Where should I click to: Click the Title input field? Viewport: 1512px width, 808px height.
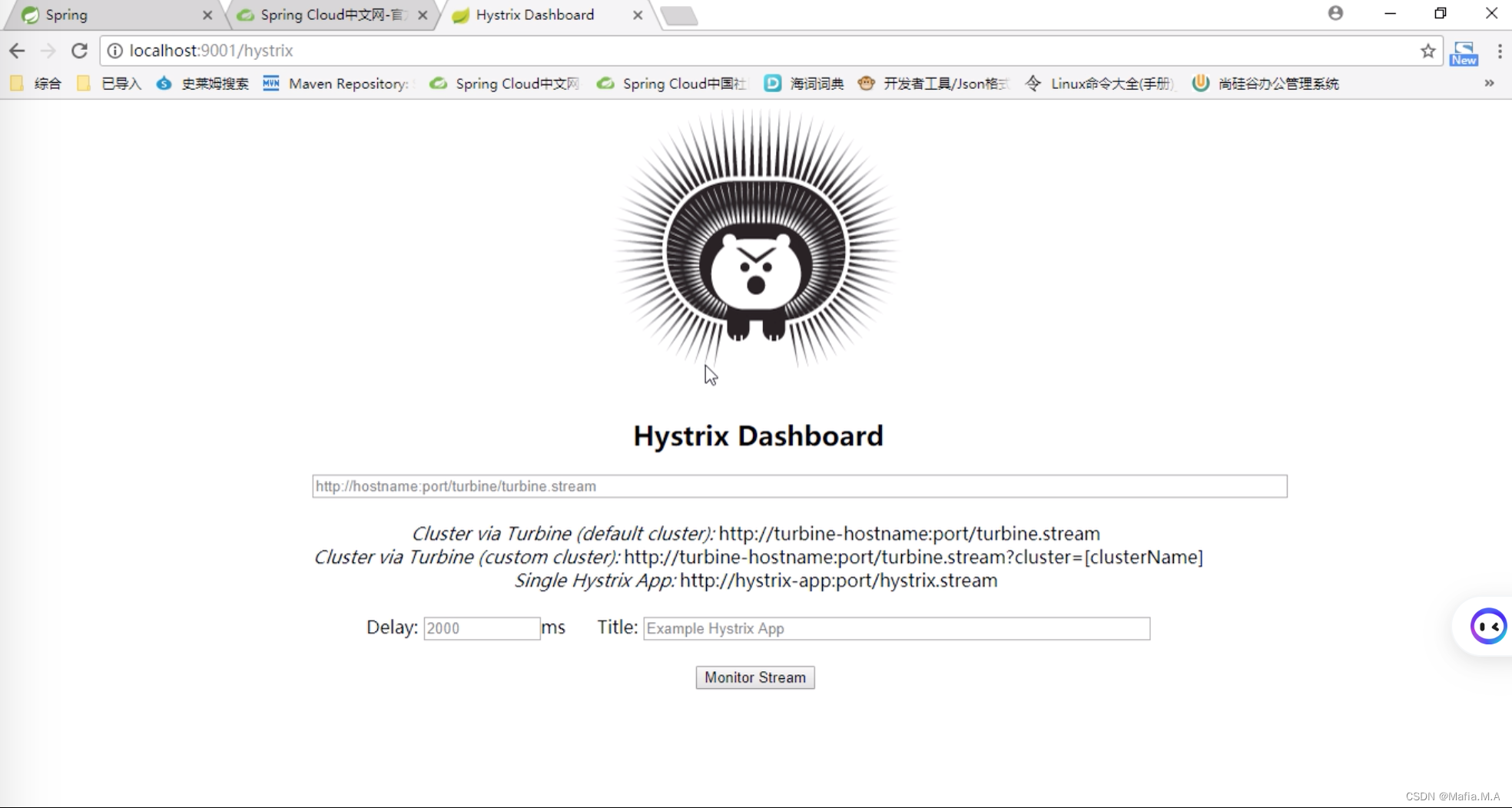pyautogui.click(x=897, y=628)
